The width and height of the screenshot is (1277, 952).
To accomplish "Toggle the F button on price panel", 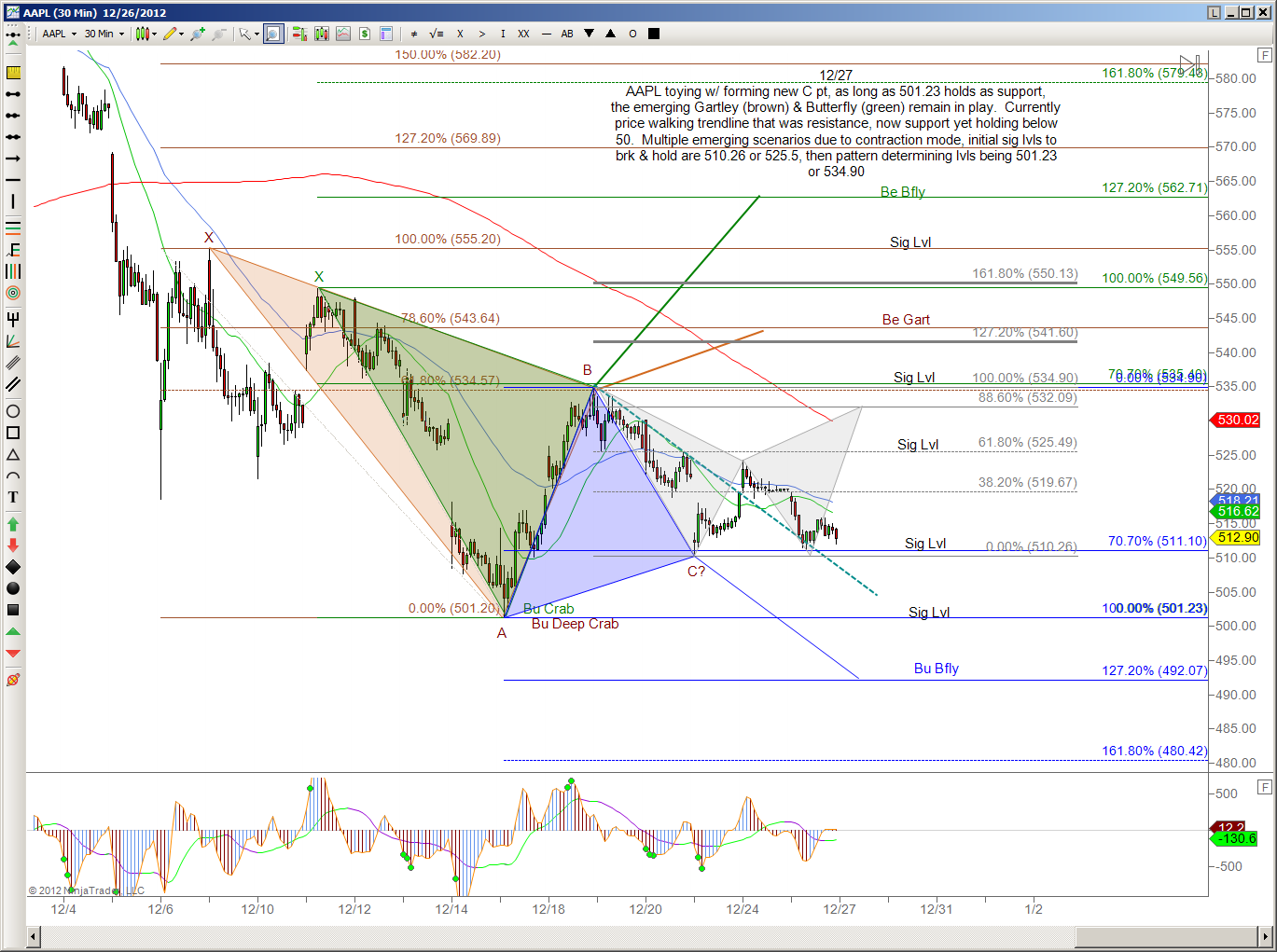I will tap(1265, 55).
